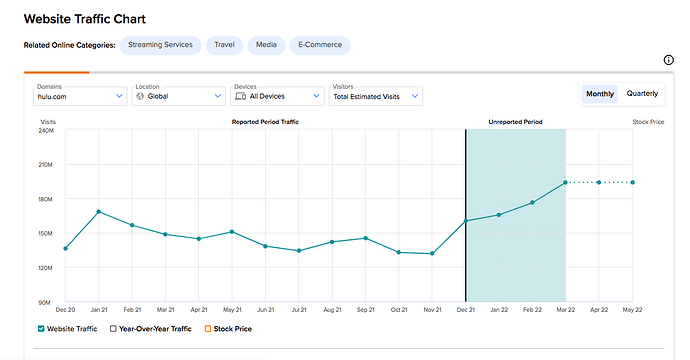Open the Streaming Services category
This screenshot has width=690, height=360.
click(160, 45)
